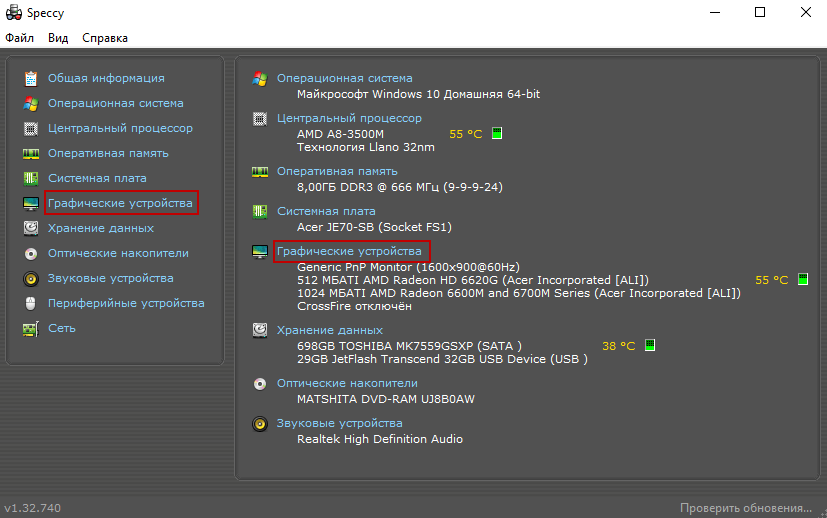The width and height of the screenshot is (827, 518).
Task: Click the Оперативная память RAM icon in sidebar
Action: 30,153
